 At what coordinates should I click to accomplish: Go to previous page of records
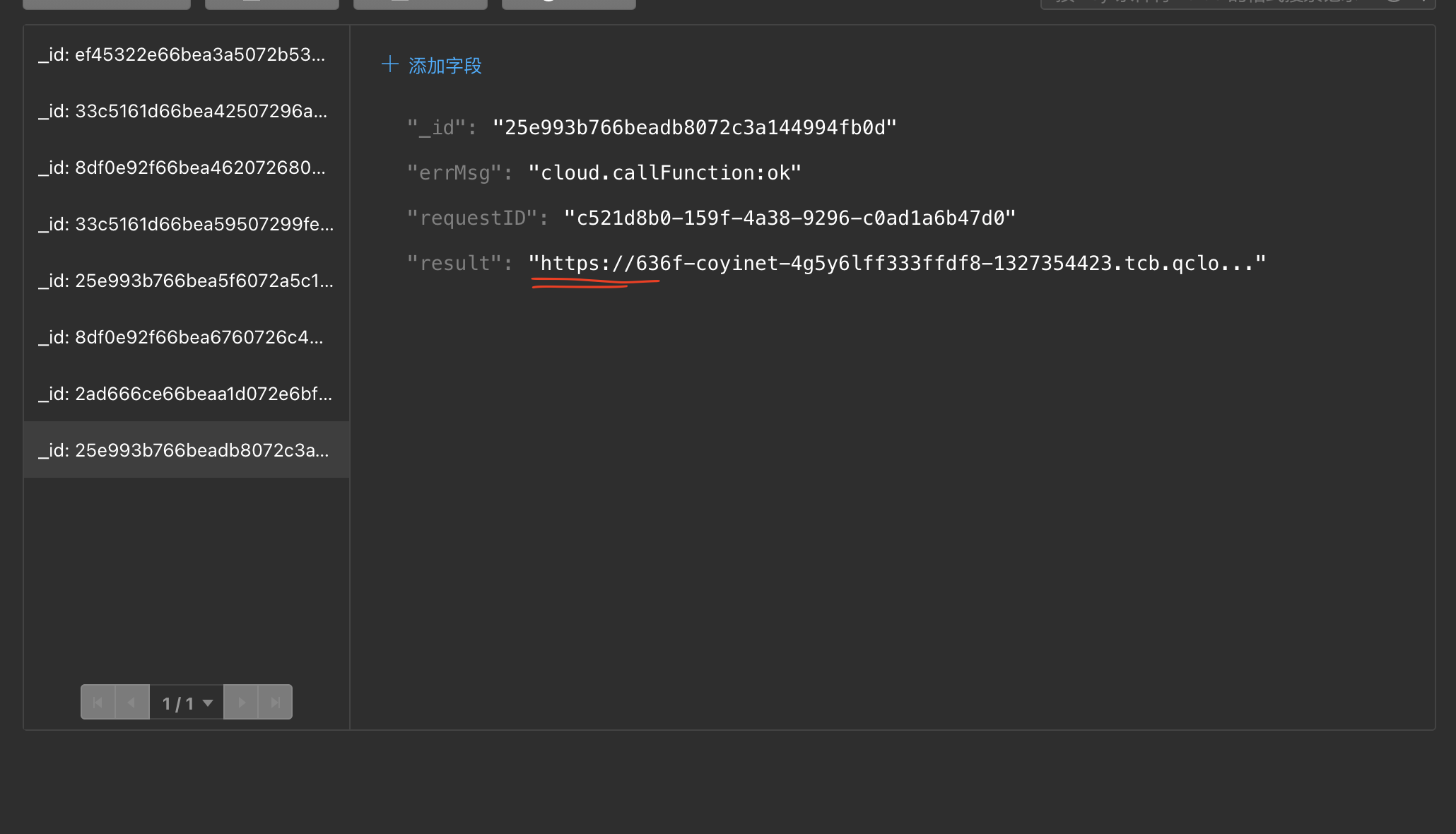(132, 703)
